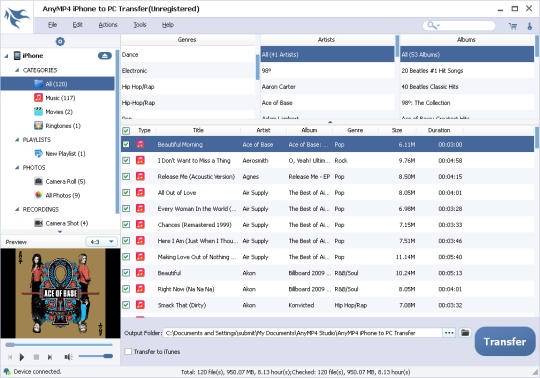The height and width of the screenshot is (378, 540).
Task: Click the music icon of Beautiful Morning row
Action: pyautogui.click(x=140, y=144)
